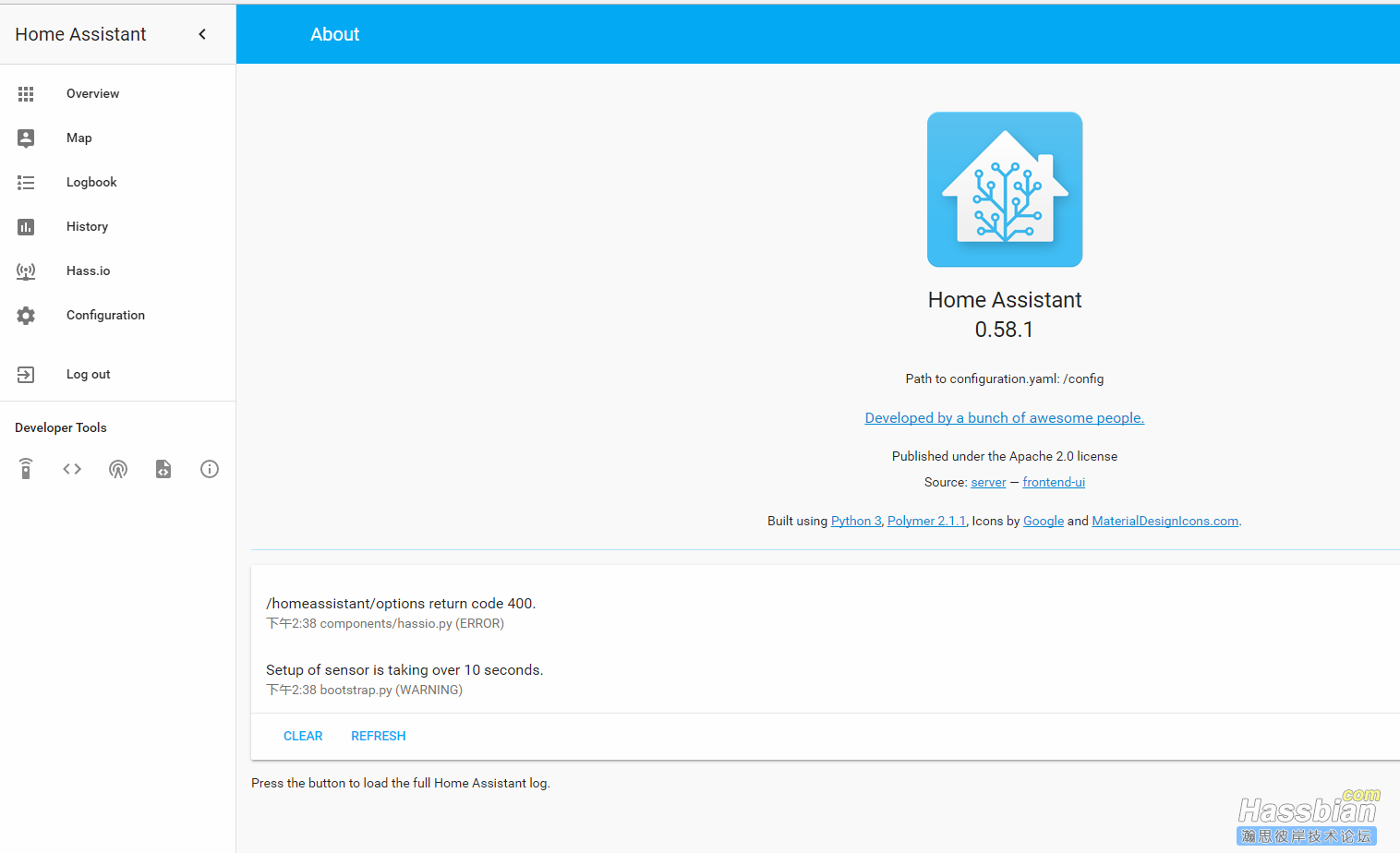Collapse the sidebar with the chevron
This screenshot has width=1400, height=853.
pos(202,34)
